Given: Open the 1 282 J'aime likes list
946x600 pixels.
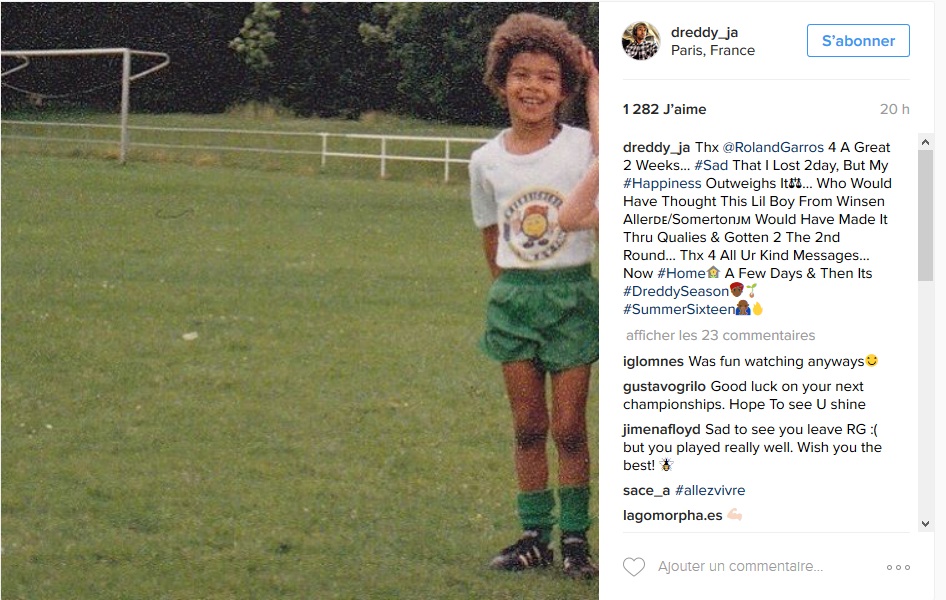Looking at the screenshot, I should pos(664,110).
